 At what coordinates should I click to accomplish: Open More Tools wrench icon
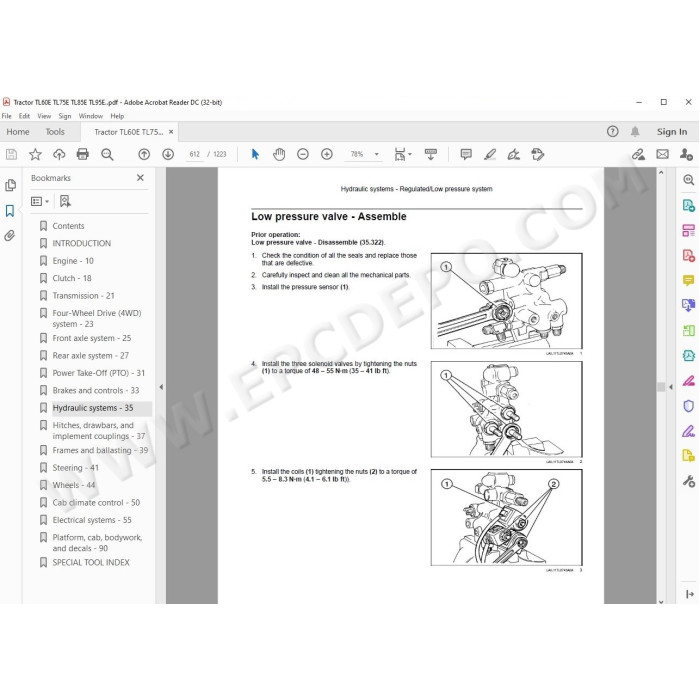688,481
